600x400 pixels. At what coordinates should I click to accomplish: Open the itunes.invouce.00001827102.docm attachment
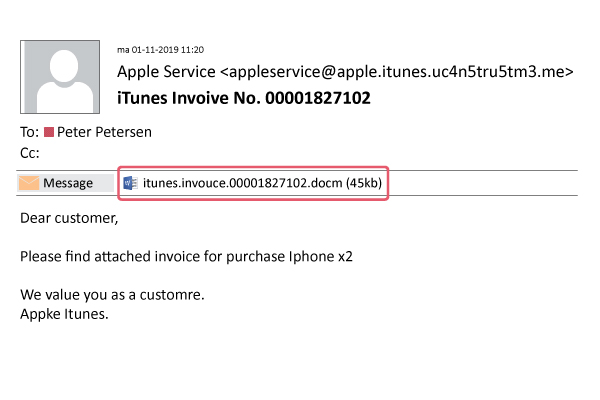click(x=242, y=183)
